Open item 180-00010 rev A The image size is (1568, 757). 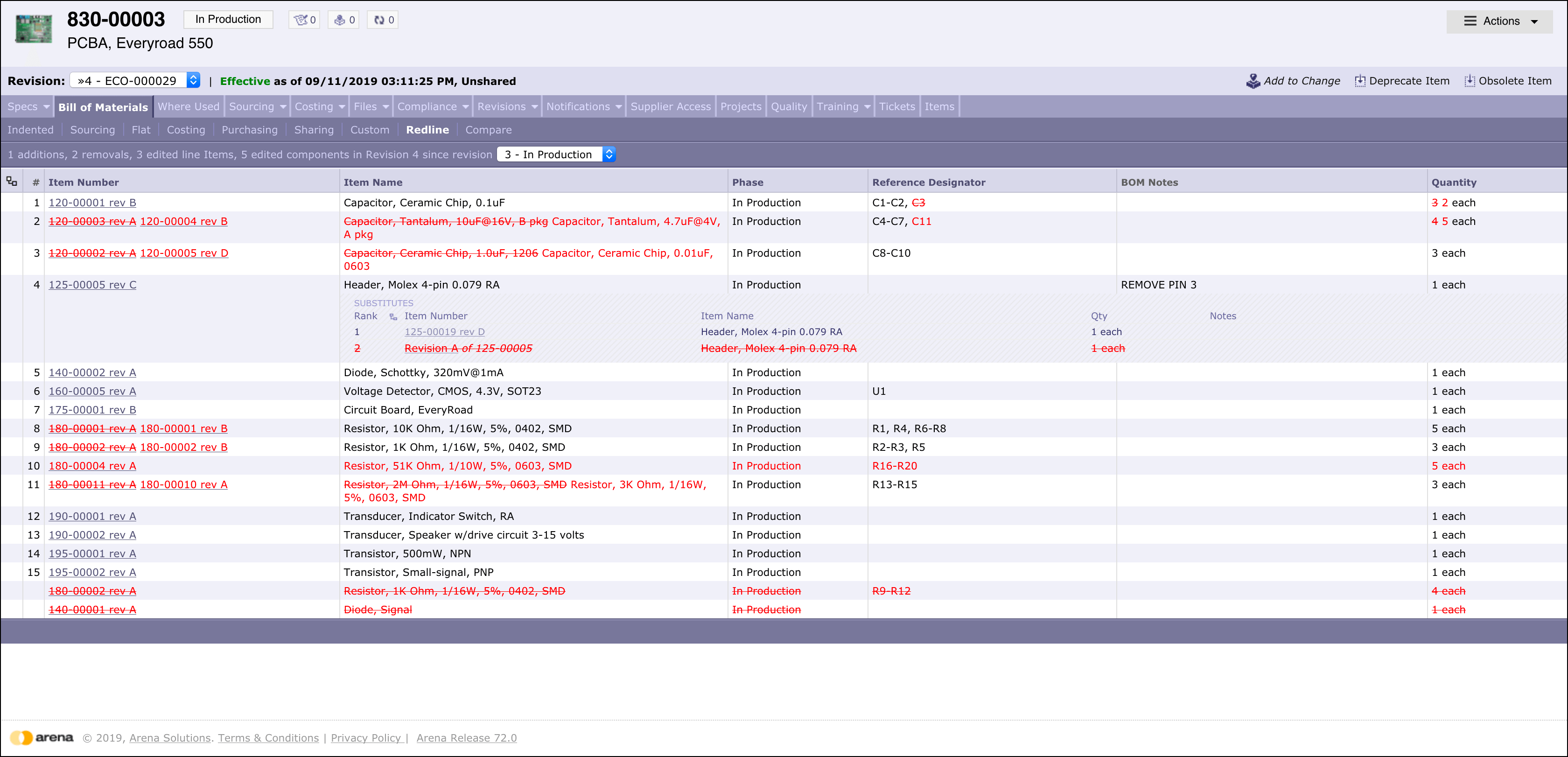(x=184, y=484)
